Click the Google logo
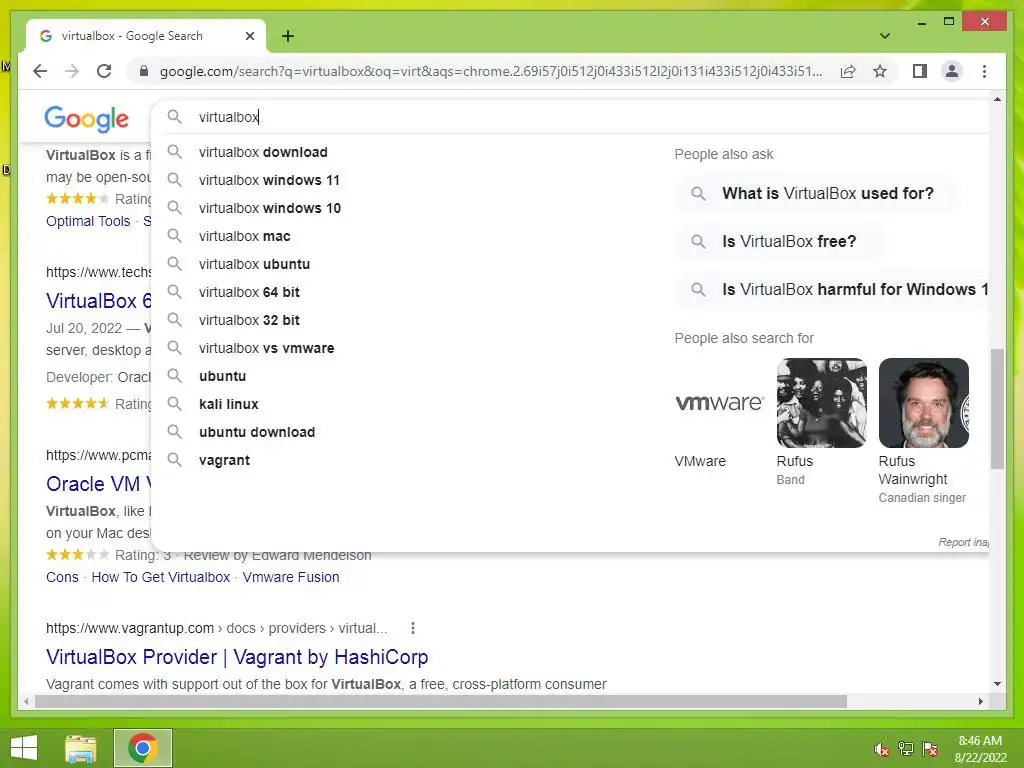This screenshot has width=1024, height=768. pos(86,118)
